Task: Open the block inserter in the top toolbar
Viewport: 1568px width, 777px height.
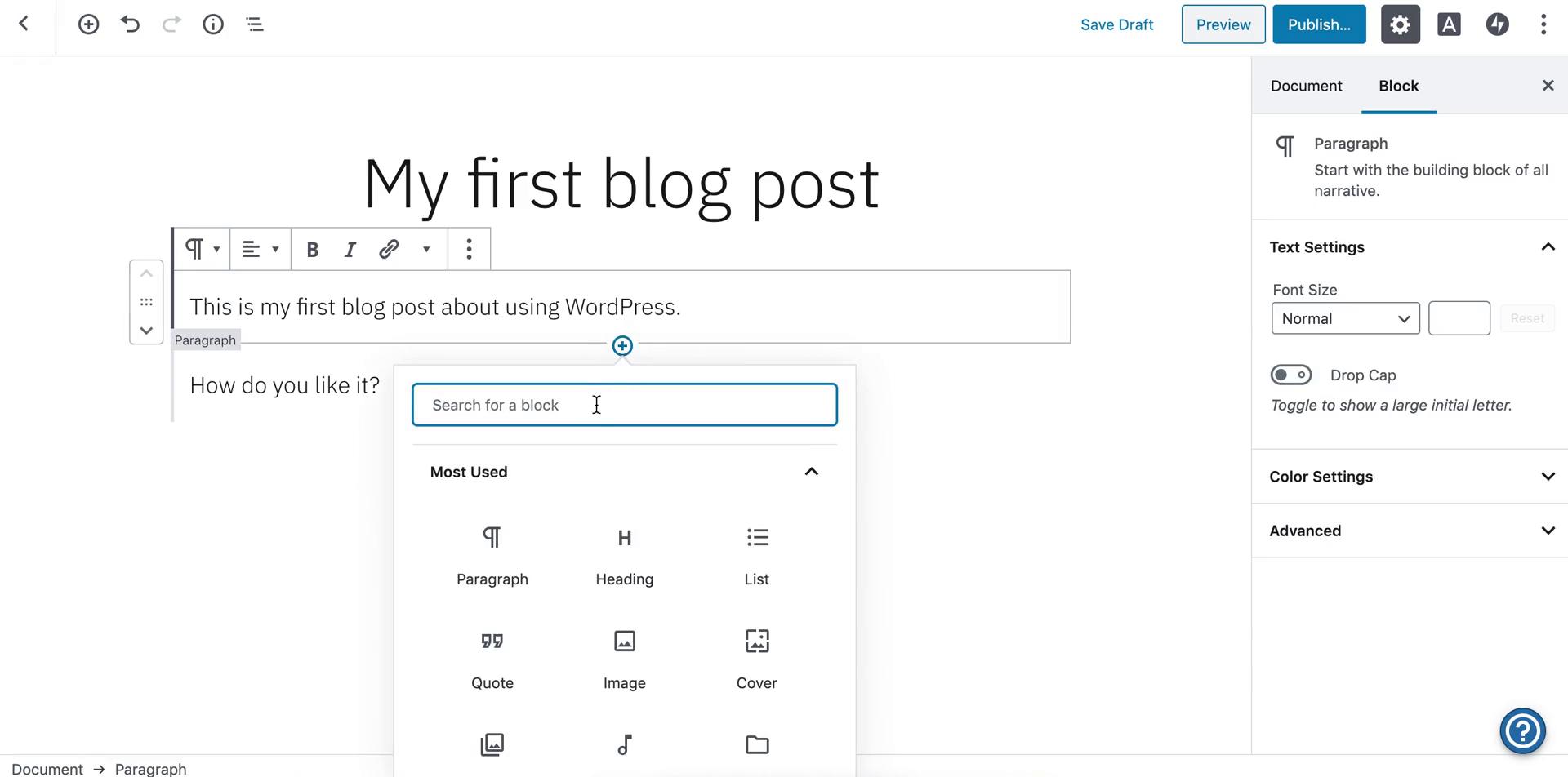Action: tap(88, 24)
